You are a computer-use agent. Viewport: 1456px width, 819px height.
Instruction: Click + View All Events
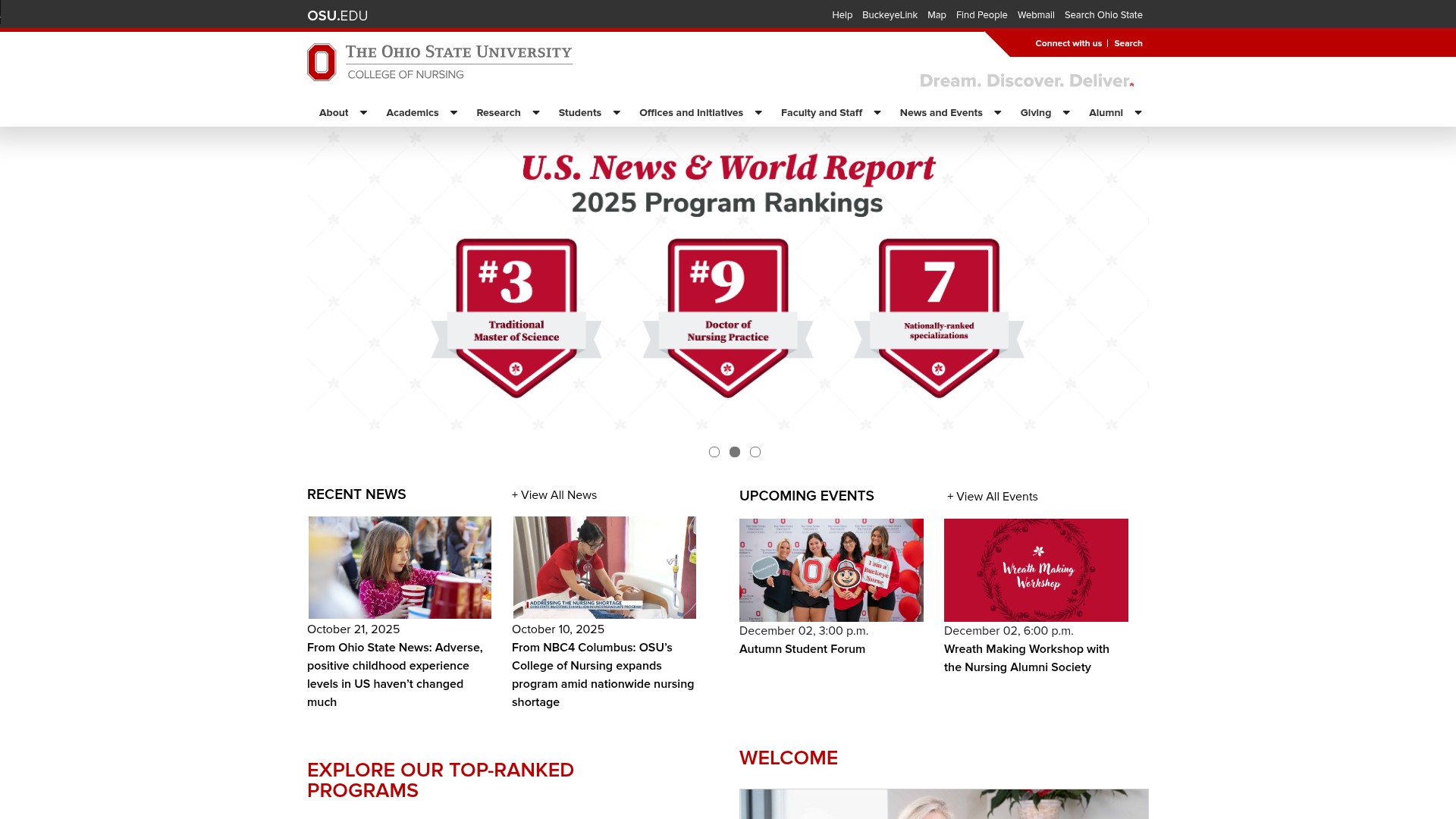[993, 497]
